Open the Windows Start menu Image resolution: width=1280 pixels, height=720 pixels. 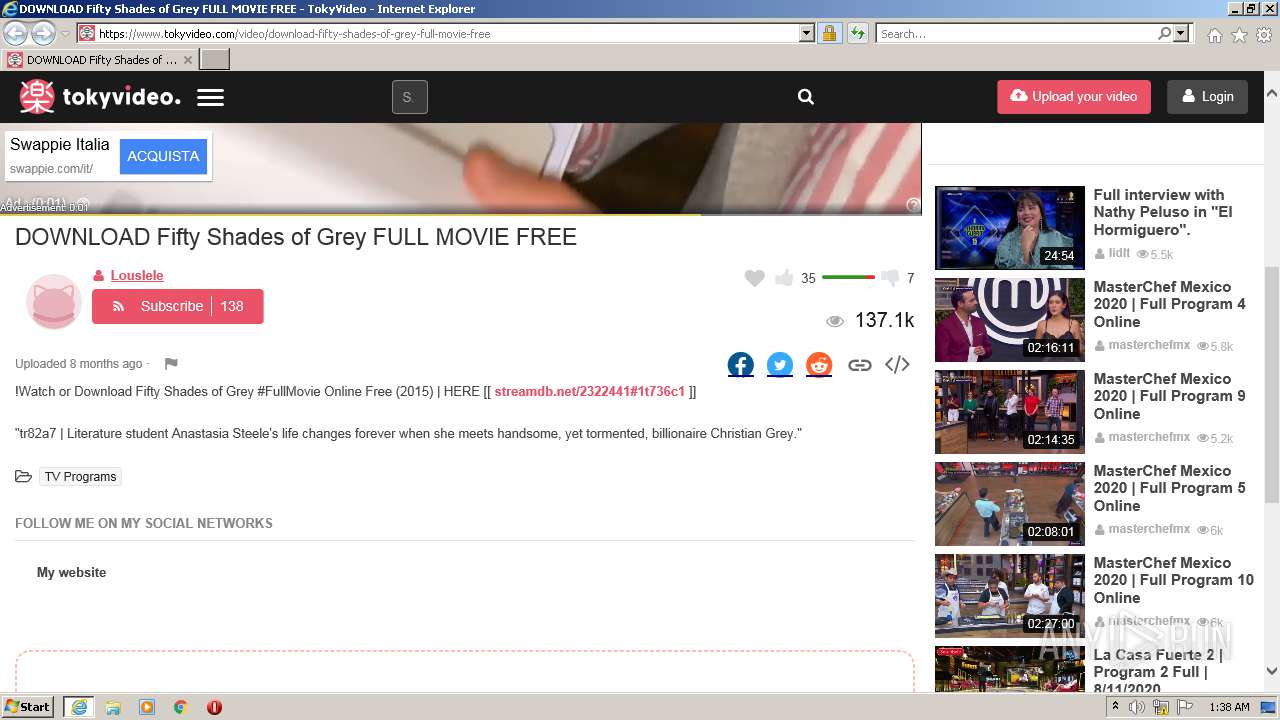point(28,706)
